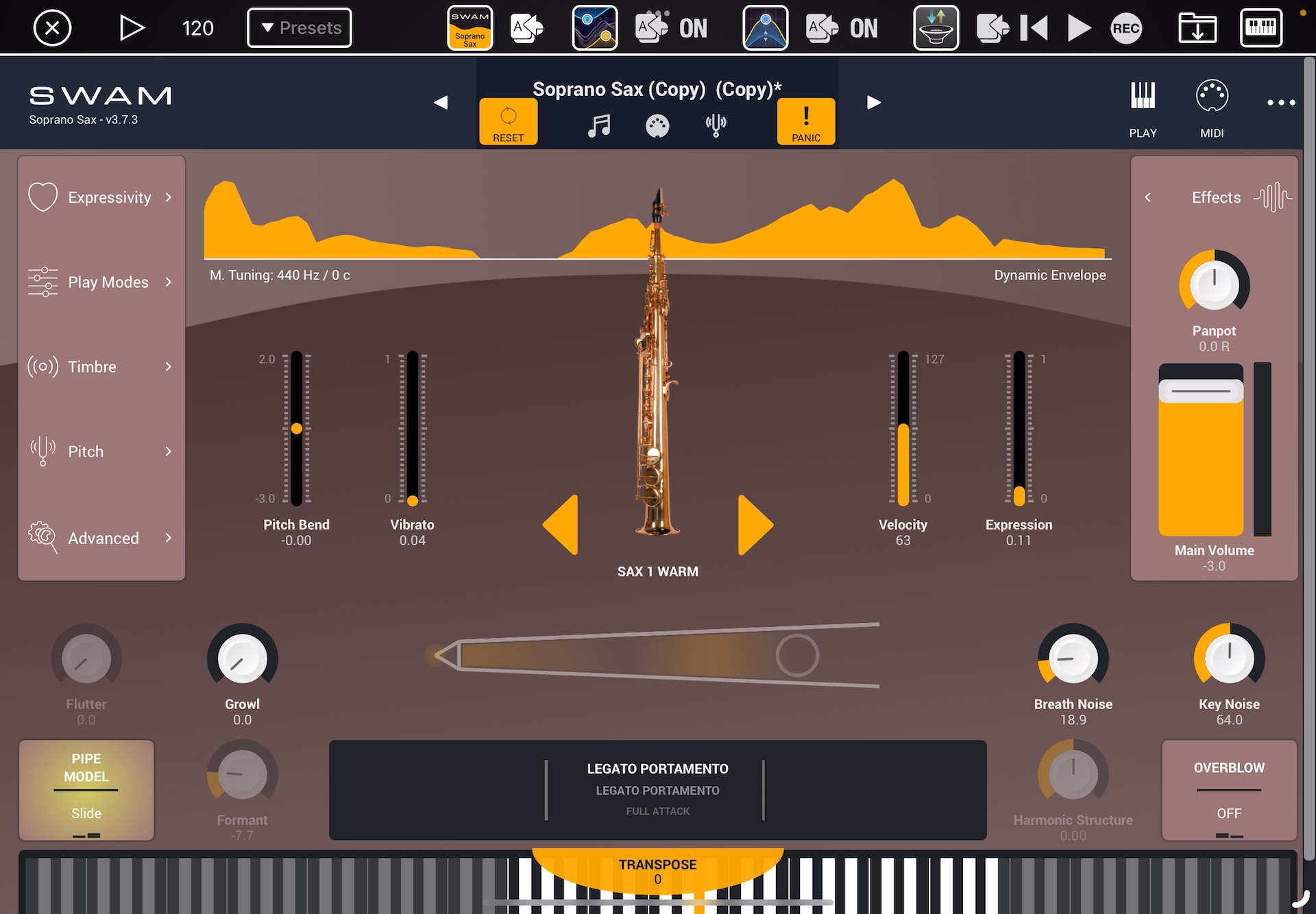Expand the Play Modes section
Screen dimensions: 1316x914
(x=101, y=282)
